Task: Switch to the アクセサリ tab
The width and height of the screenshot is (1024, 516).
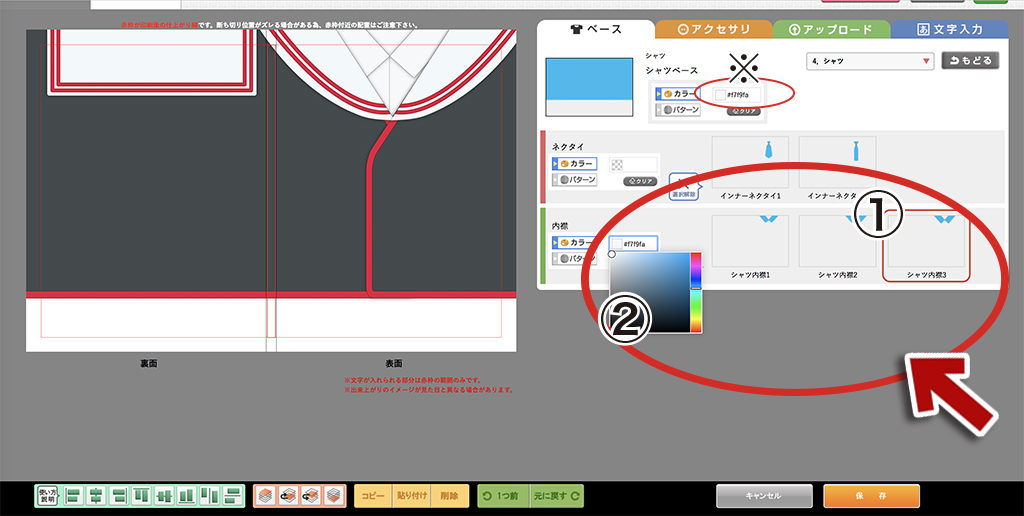Action: coord(714,29)
